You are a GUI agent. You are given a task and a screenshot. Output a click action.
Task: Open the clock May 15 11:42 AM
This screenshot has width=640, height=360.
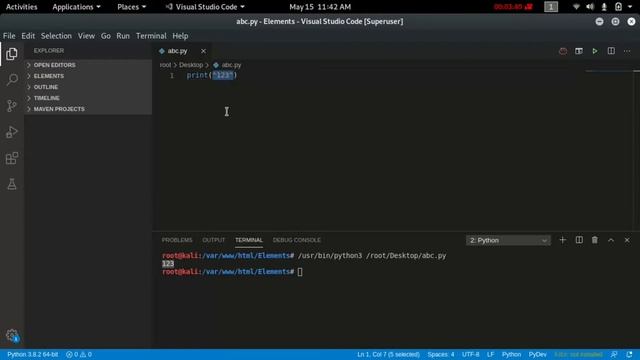[320, 7]
